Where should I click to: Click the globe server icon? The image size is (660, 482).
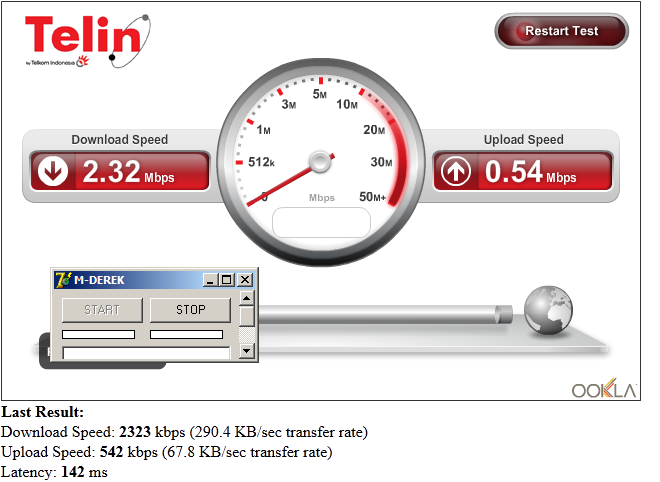coord(548,310)
